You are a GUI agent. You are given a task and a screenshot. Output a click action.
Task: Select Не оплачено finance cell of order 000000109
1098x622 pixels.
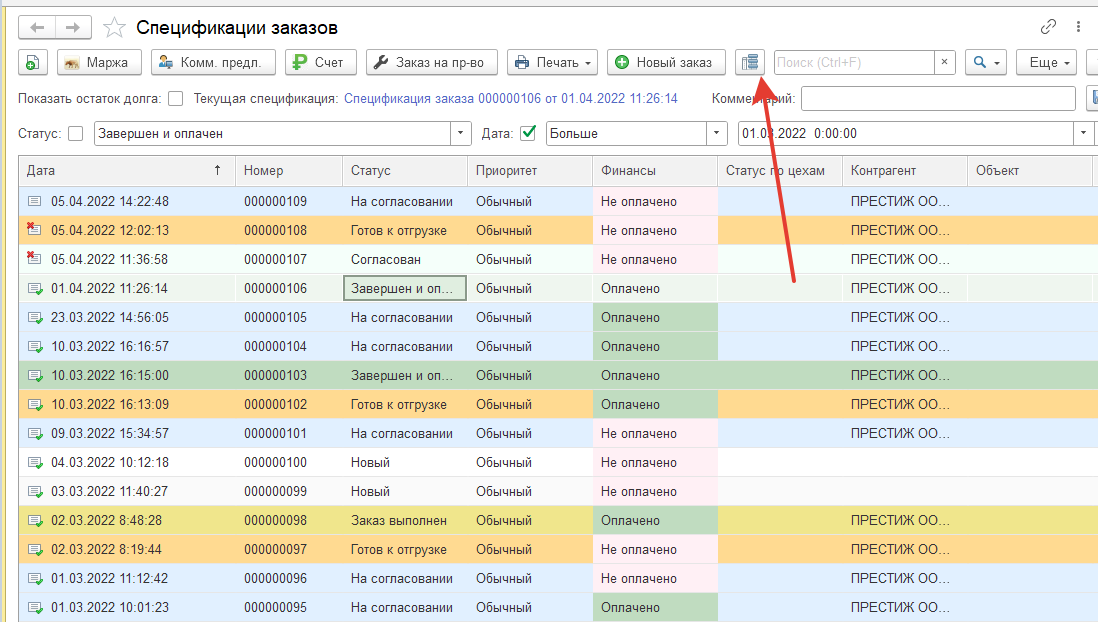pyautogui.click(x=655, y=201)
